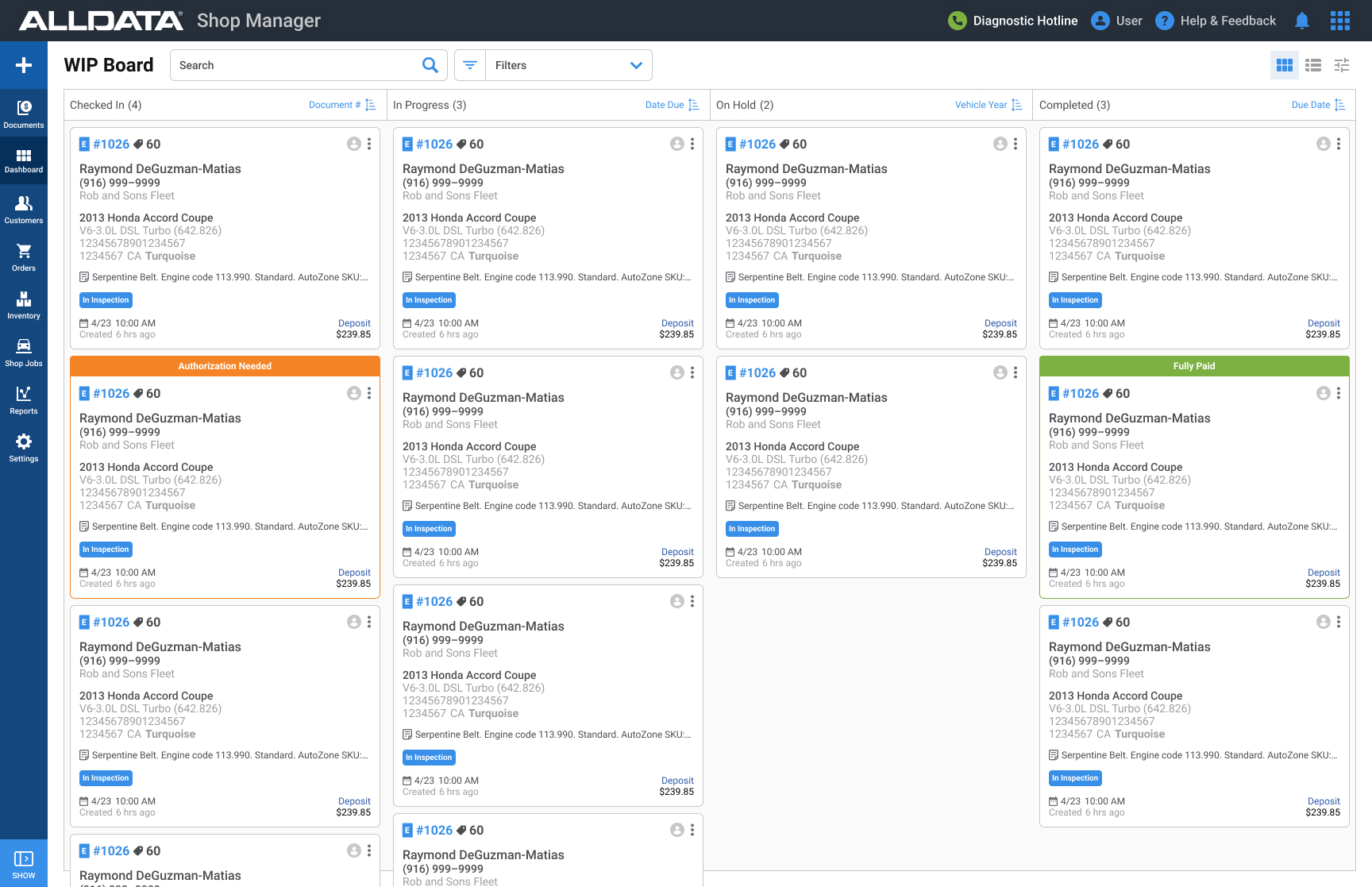Open Reports in the sidebar

(x=24, y=400)
